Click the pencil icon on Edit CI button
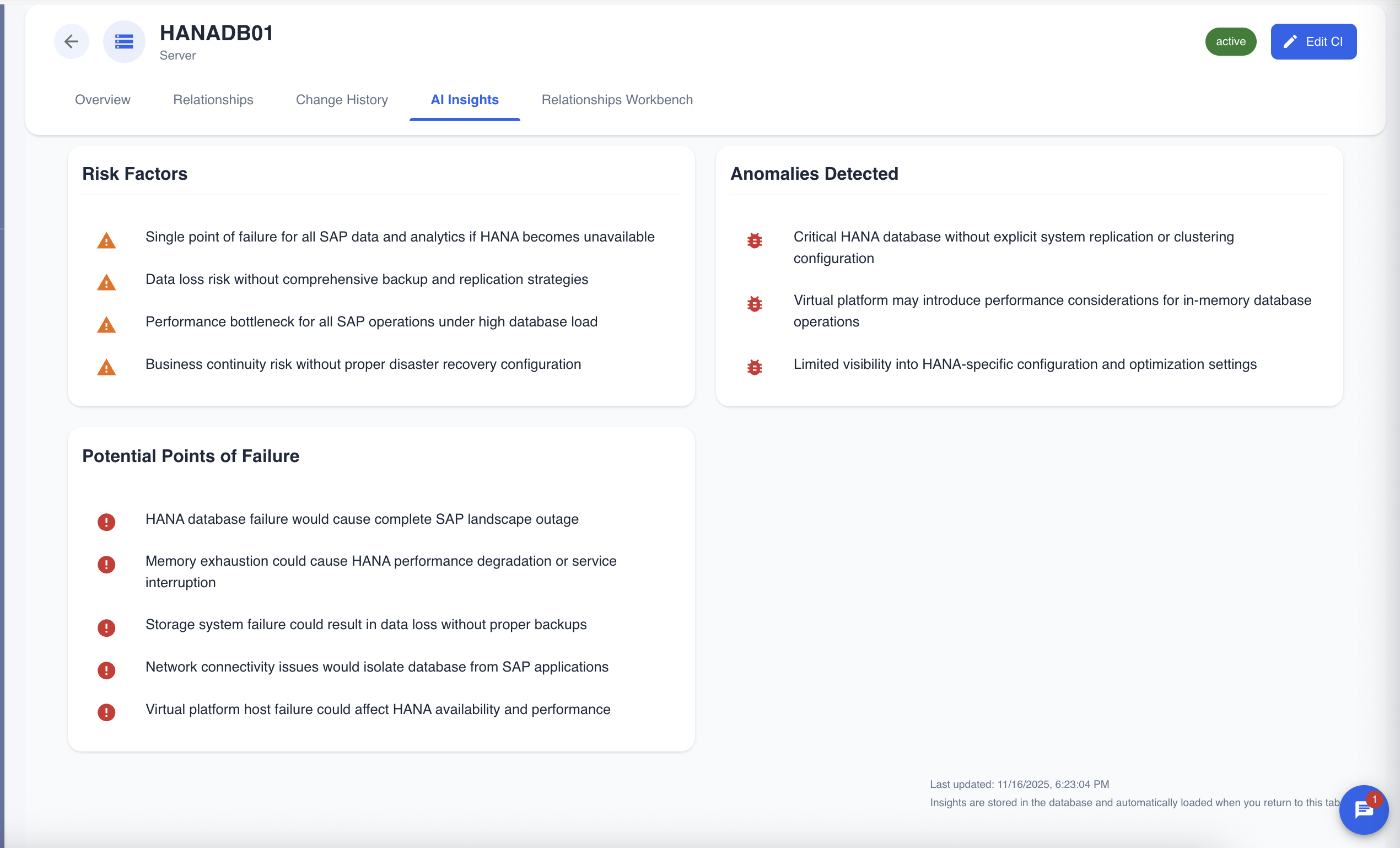The height and width of the screenshot is (848, 1400). pos(1290,41)
